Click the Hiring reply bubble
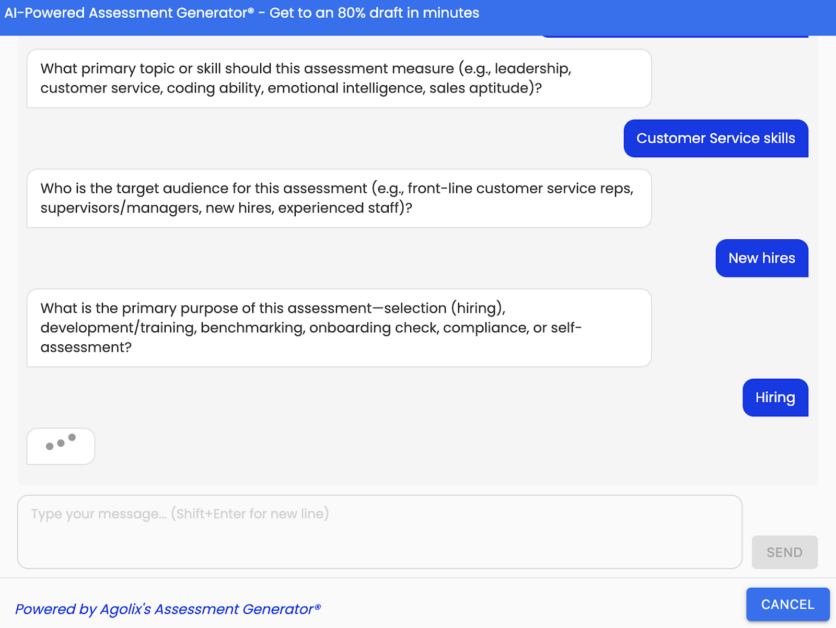 (x=774, y=398)
